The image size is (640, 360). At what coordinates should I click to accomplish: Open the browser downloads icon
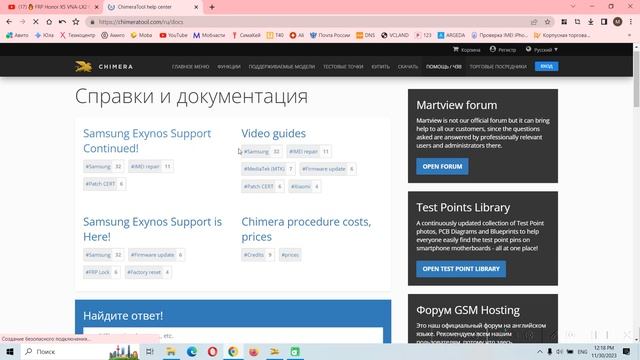[591, 22]
